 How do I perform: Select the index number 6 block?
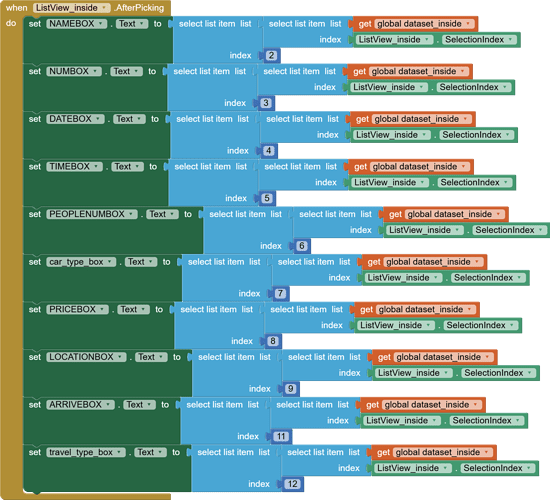pyautogui.click(x=302, y=246)
